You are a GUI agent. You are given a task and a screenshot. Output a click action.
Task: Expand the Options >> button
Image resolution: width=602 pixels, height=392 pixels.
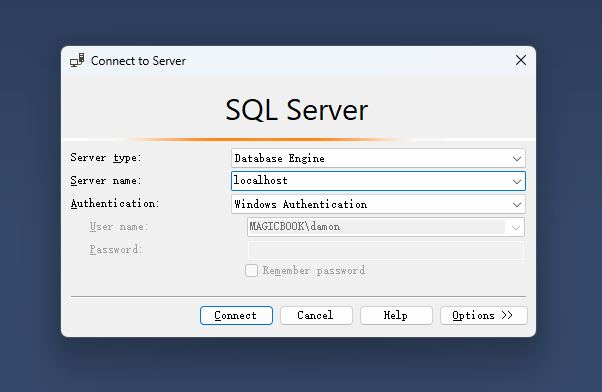coord(484,315)
